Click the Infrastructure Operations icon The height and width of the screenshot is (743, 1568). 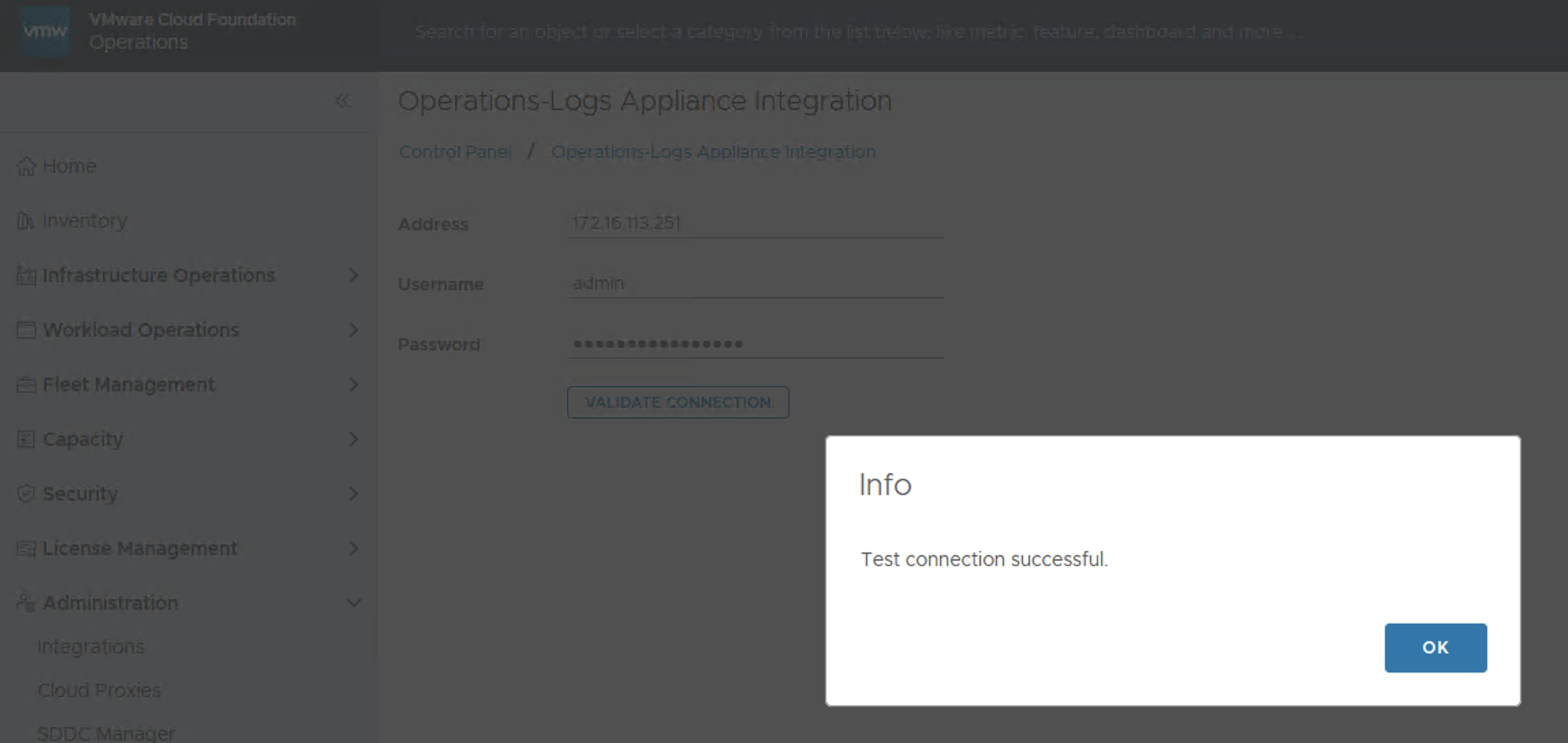tap(26, 275)
